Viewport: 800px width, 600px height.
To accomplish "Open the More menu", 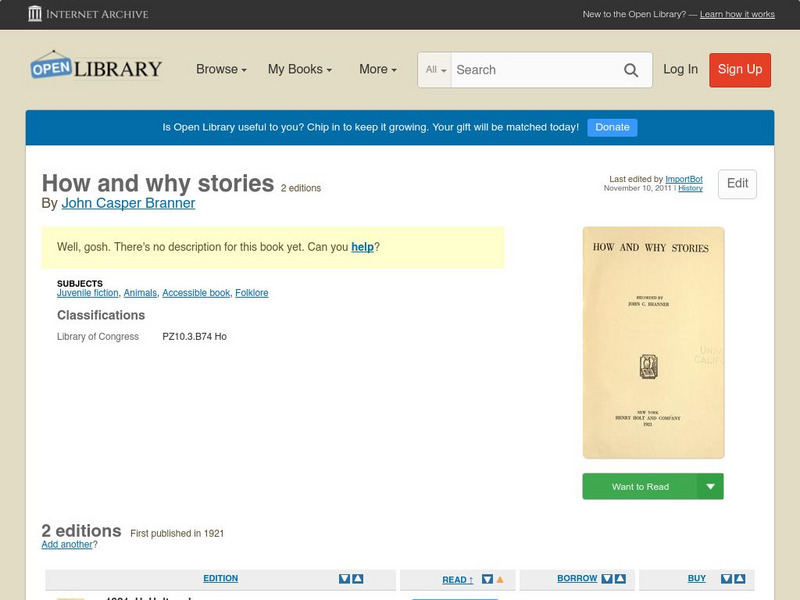I will tap(375, 70).
